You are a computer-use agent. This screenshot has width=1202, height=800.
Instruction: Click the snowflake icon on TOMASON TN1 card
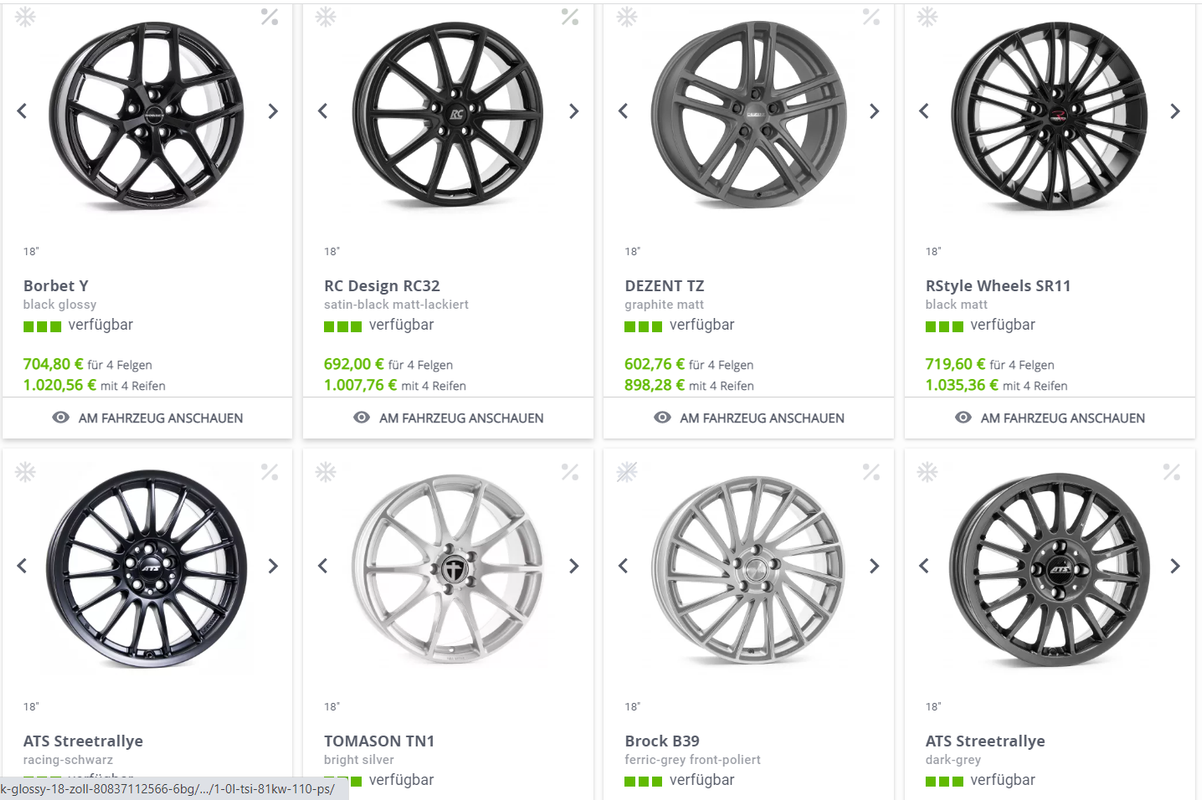point(326,471)
